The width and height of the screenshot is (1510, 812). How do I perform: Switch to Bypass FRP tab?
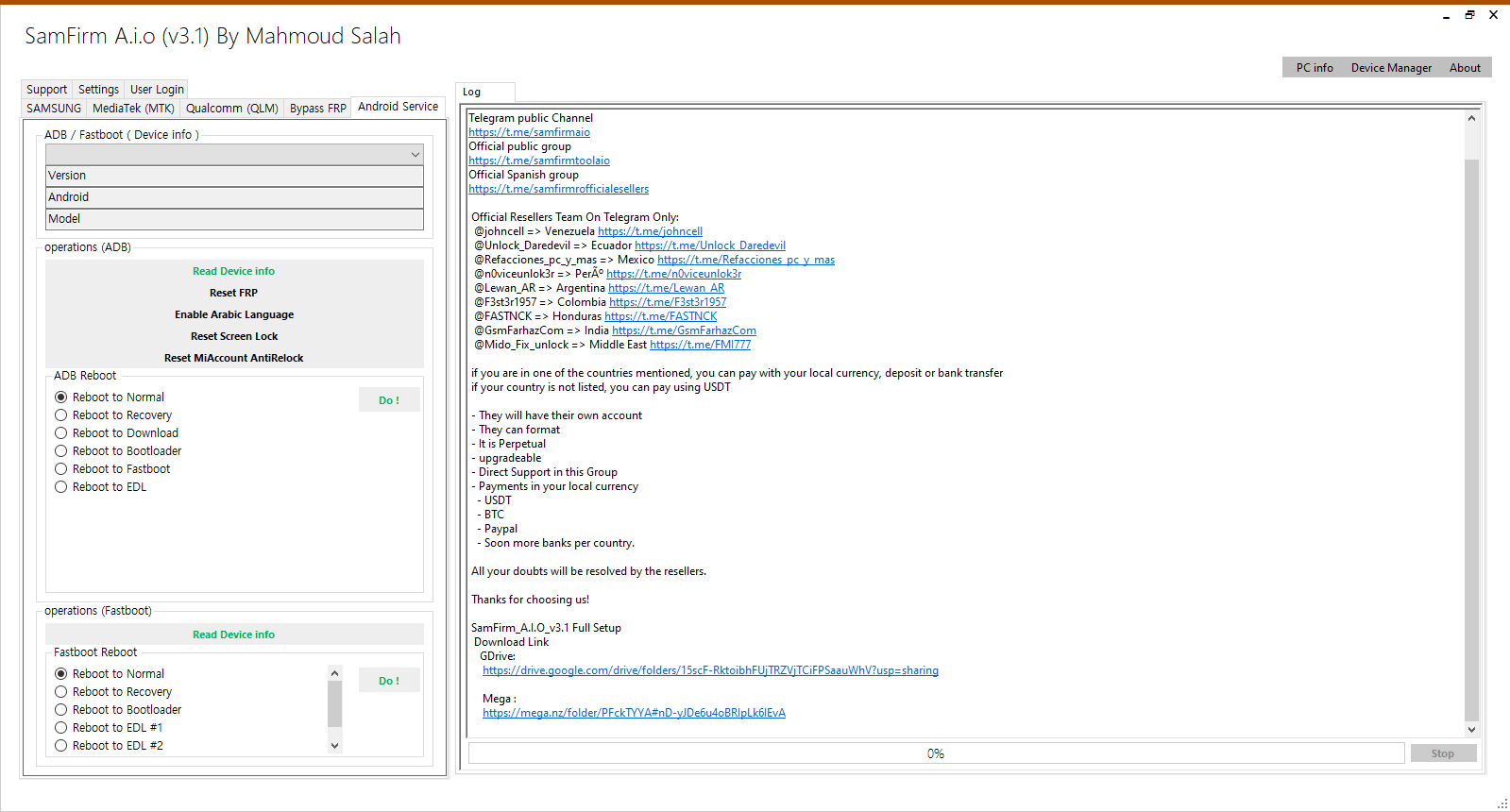pyautogui.click(x=317, y=109)
